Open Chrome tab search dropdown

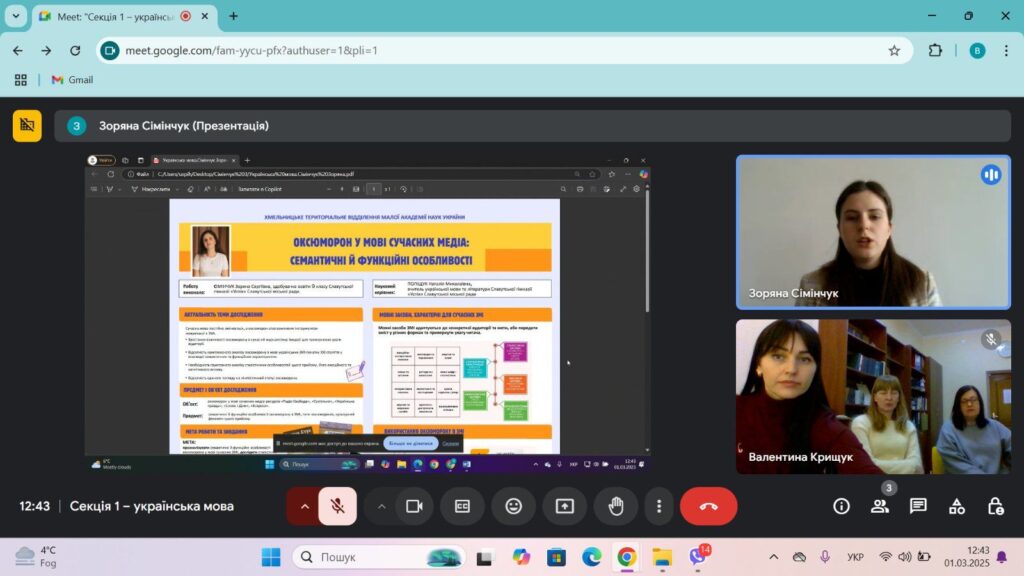click(x=16, y=16)
